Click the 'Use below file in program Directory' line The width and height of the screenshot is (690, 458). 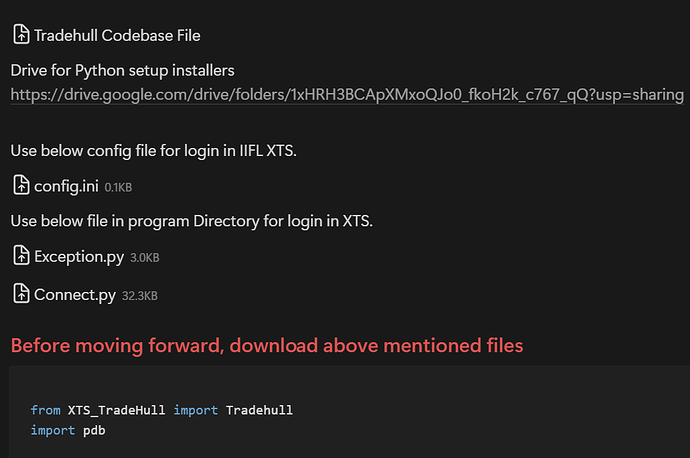pos(191,221)
